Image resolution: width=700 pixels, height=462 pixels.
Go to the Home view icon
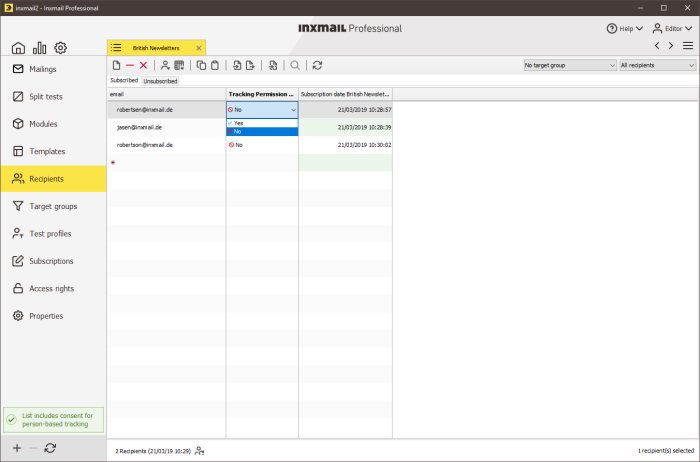click(x=18, y=47)
